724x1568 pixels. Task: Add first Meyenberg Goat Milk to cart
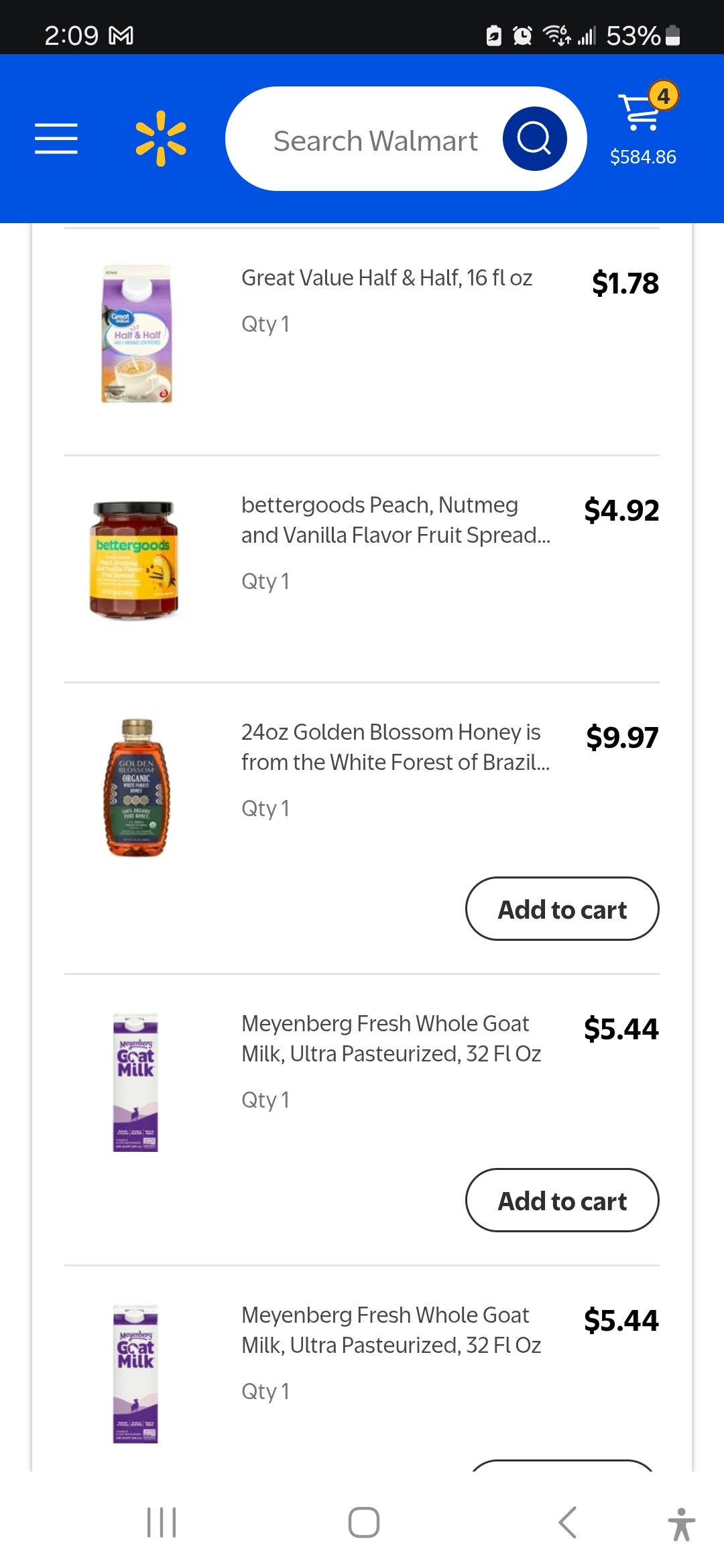562,1201
